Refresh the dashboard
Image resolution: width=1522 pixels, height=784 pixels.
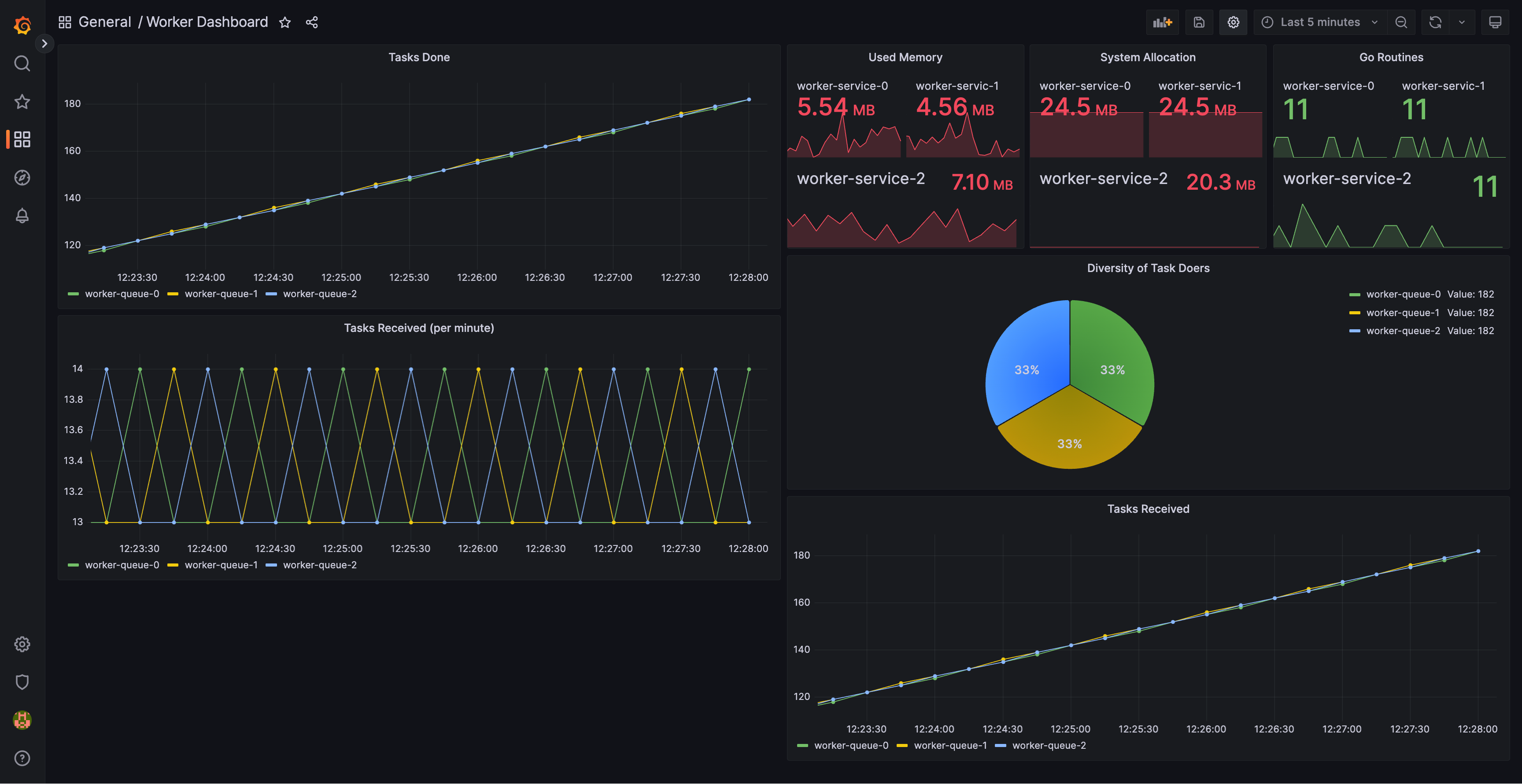click(x=1435, y=22)
